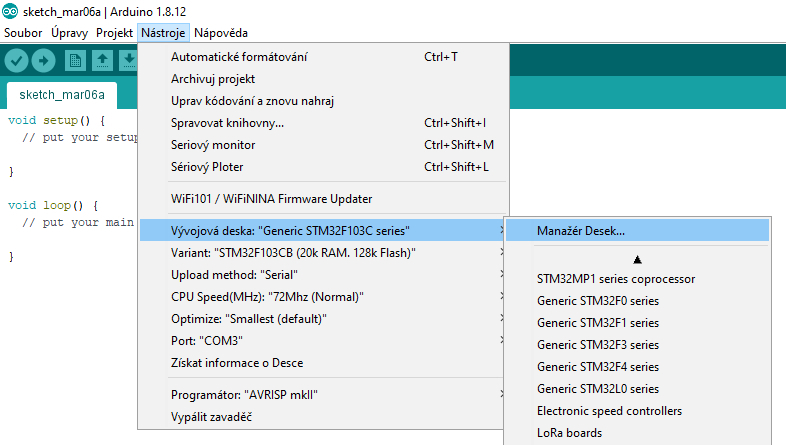Image resolution: width=786 pixels, height=445 pixels.
Task: Expand the CPU Speed 72Mhz submenu
Action: coord(323,297)
